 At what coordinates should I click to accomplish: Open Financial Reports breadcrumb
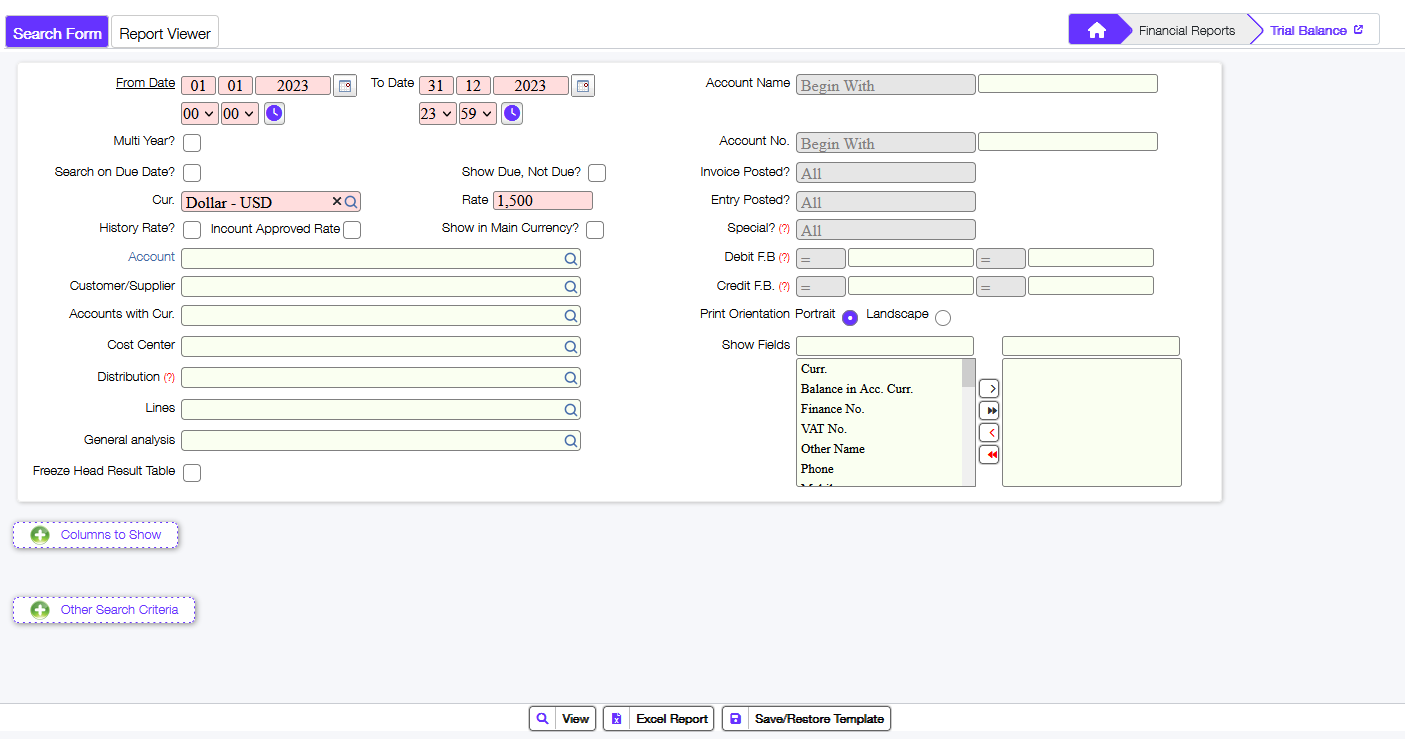tap(1187, 30)
